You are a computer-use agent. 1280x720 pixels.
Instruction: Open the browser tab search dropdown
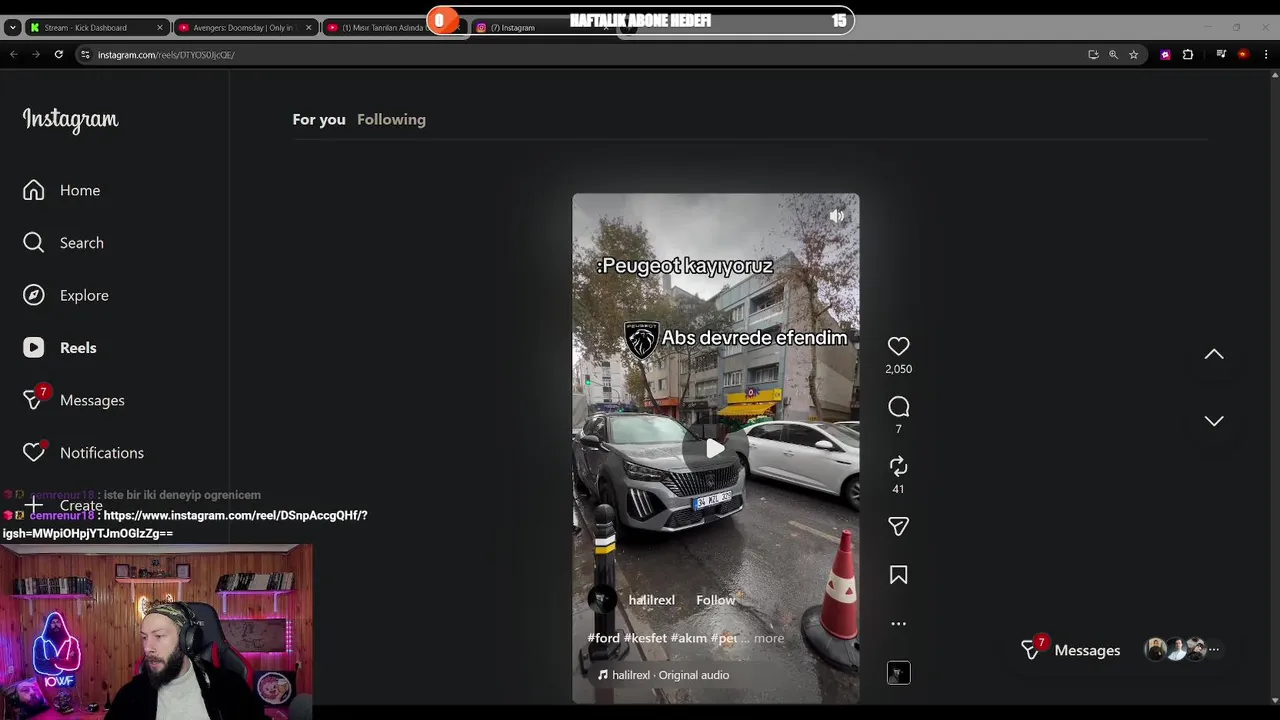pyautogui.click(x=11, y=28)
